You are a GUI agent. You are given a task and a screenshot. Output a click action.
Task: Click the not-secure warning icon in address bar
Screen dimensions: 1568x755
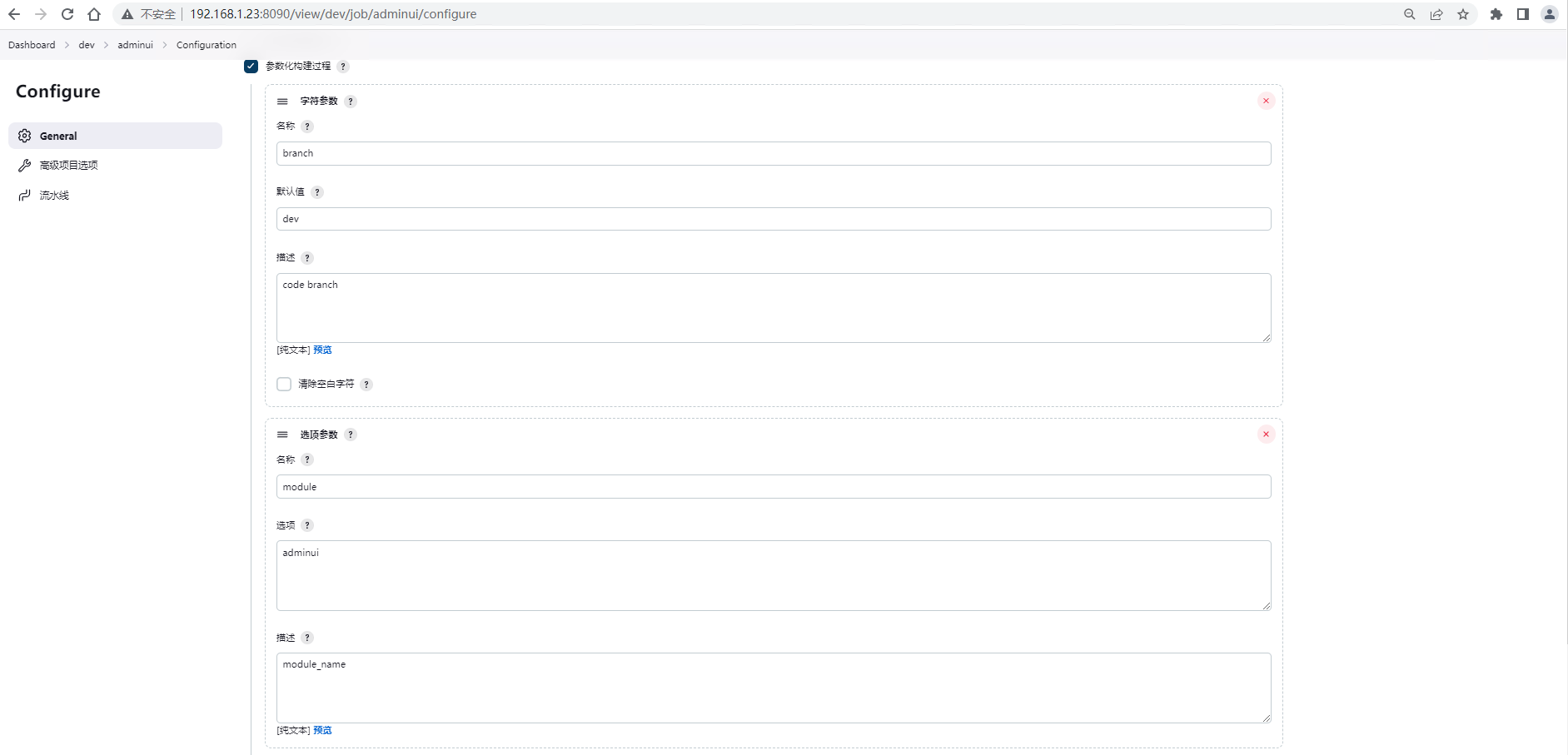pos(127,14)
